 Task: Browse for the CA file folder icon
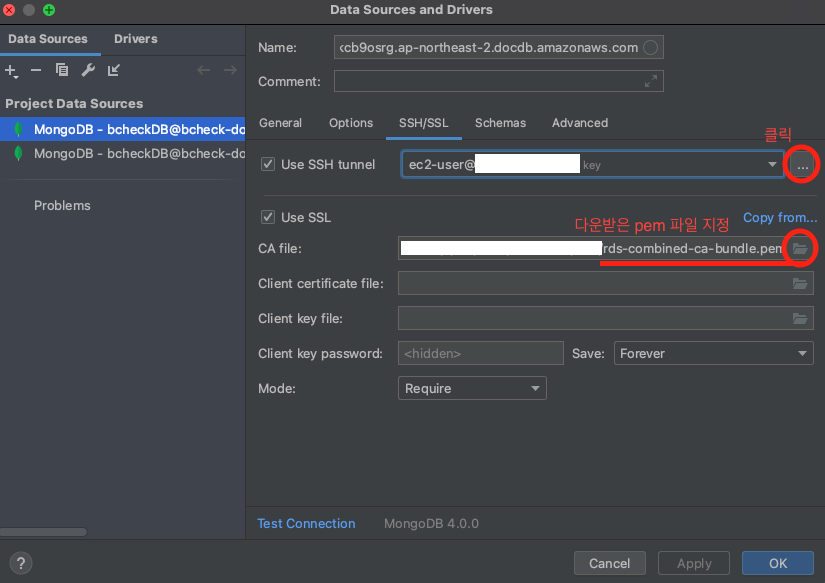(x=800, y=248)
